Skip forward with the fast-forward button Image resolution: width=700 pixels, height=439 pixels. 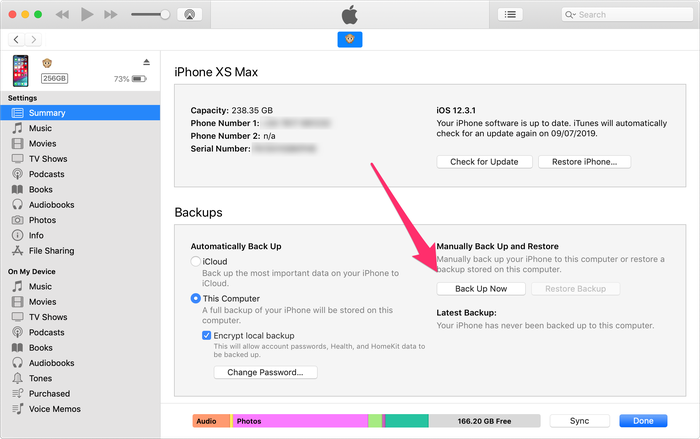(x=110, y=15)
